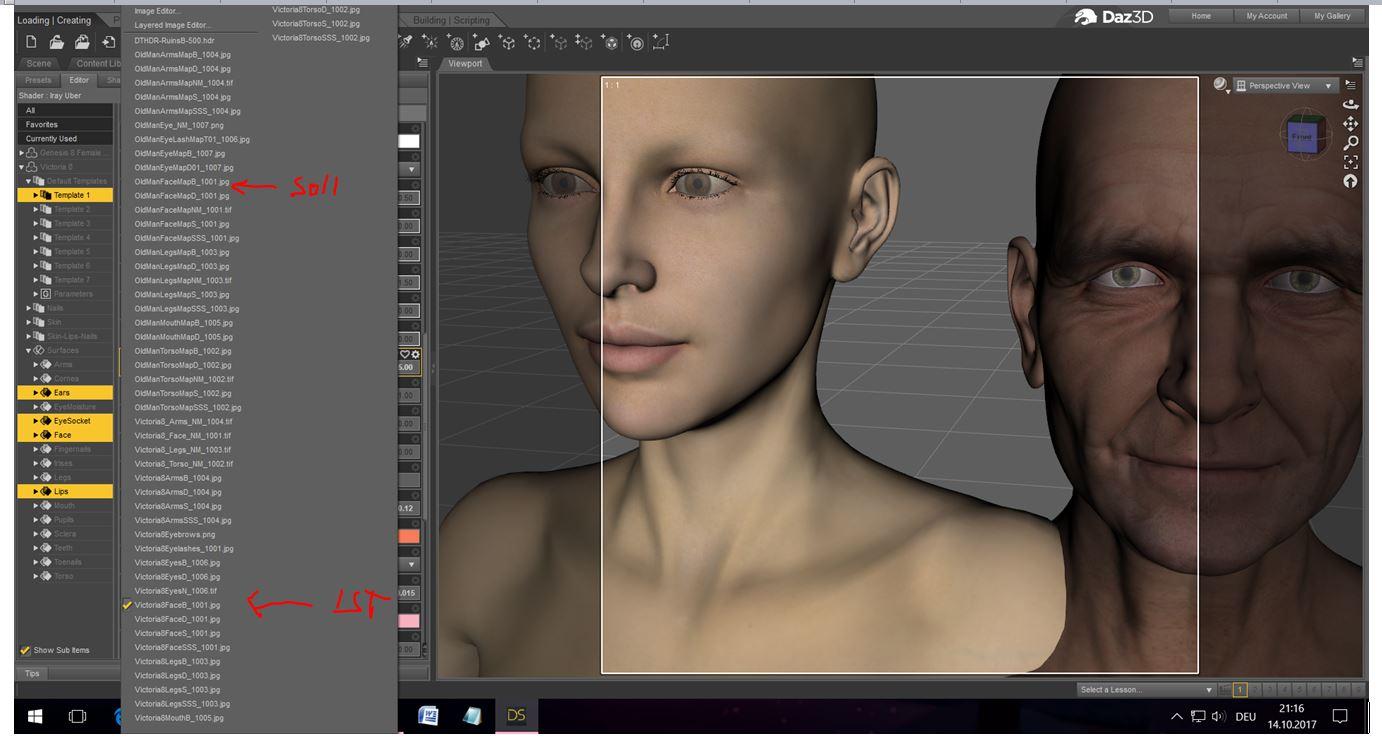This screenshot has height=743, width=1382.
Task: Expand the Template 1 tree item
Action: (36, 195)
